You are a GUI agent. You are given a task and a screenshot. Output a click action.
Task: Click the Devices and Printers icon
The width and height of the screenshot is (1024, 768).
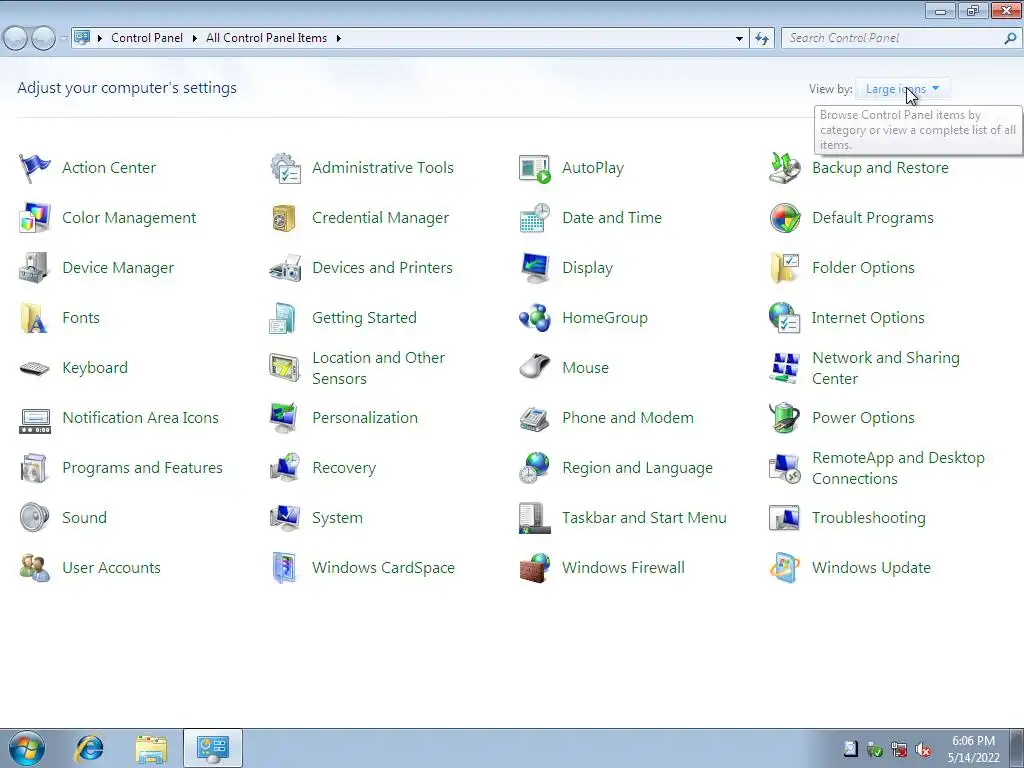(285, 268)
